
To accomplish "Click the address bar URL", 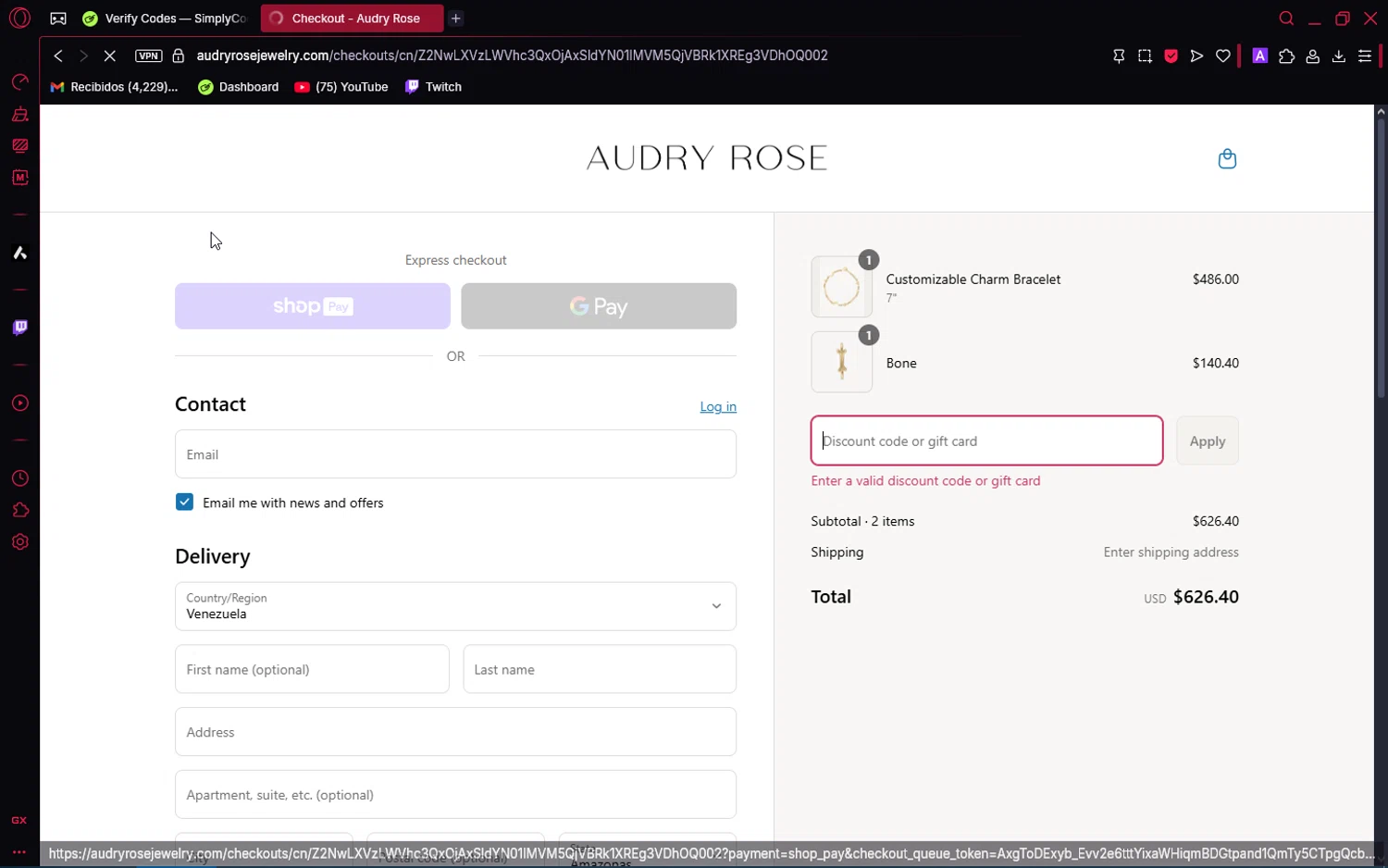I will pyautogui.click(x=512, y=56).
